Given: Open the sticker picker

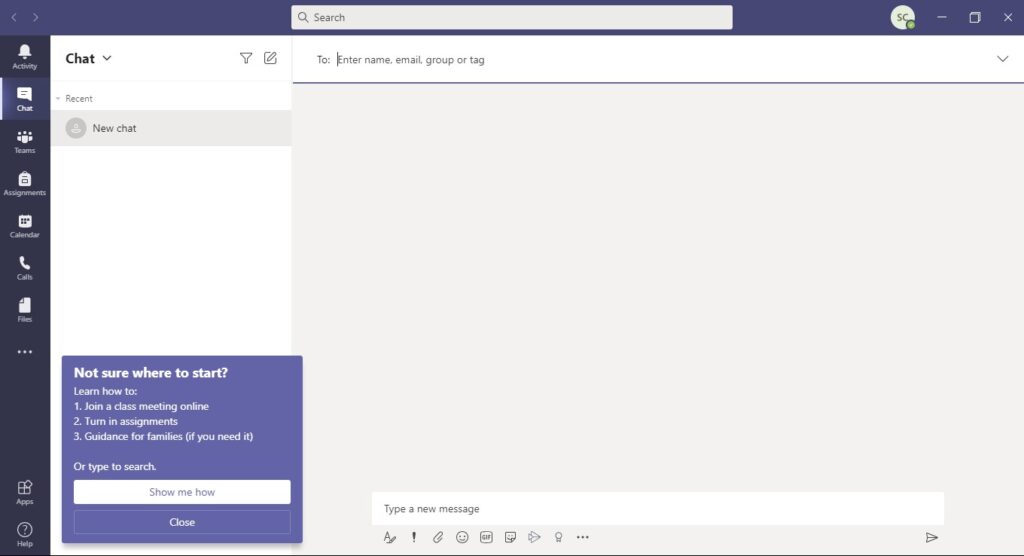Looking at the screenshot, I should pyautogui.click(x=510, y=537).
